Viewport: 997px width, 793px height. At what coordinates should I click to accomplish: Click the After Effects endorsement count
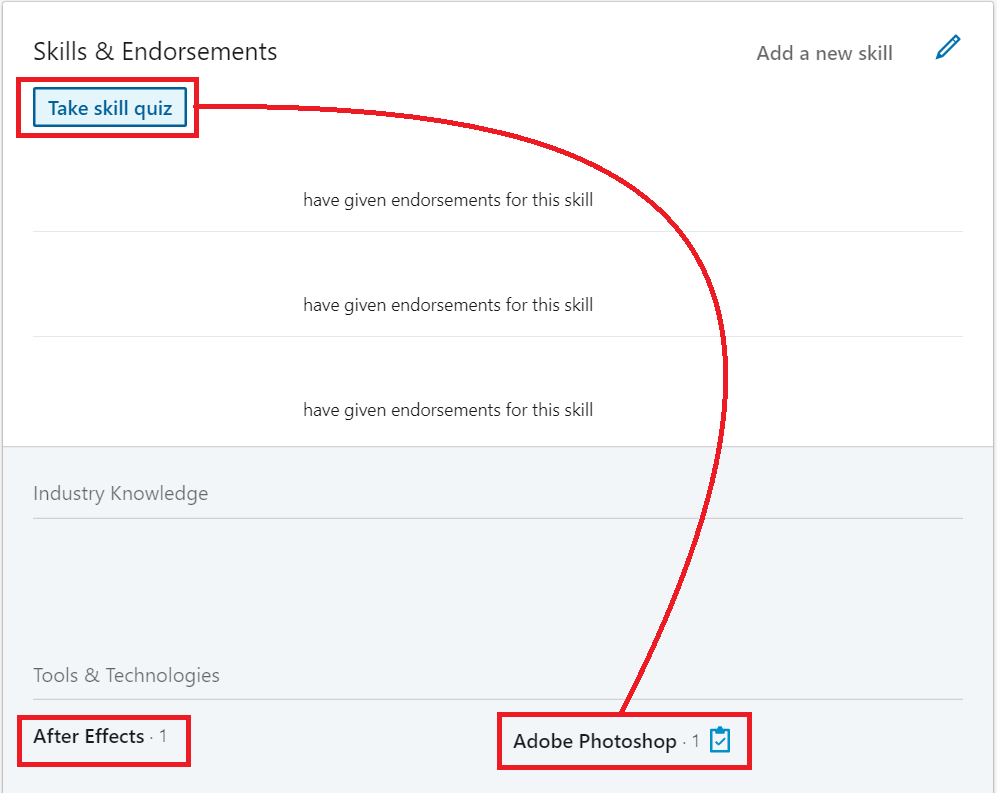coord(162,737)
